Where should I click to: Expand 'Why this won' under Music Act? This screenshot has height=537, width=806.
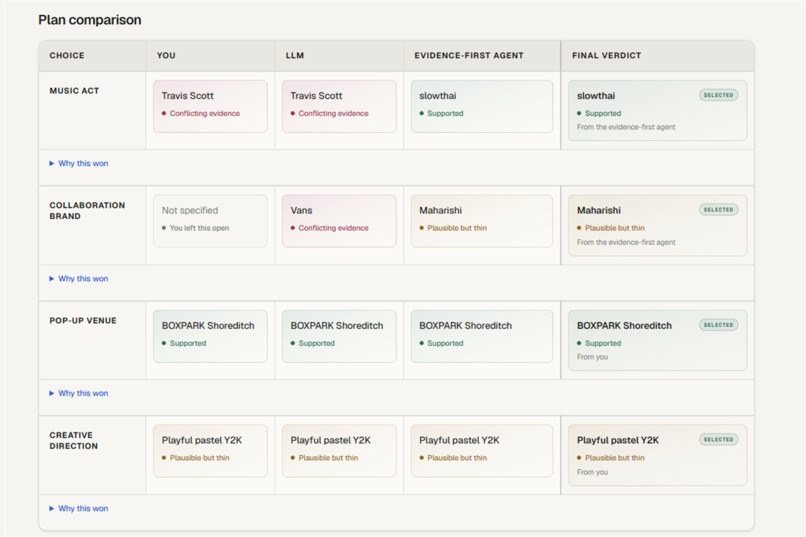(x=79, y=163)
